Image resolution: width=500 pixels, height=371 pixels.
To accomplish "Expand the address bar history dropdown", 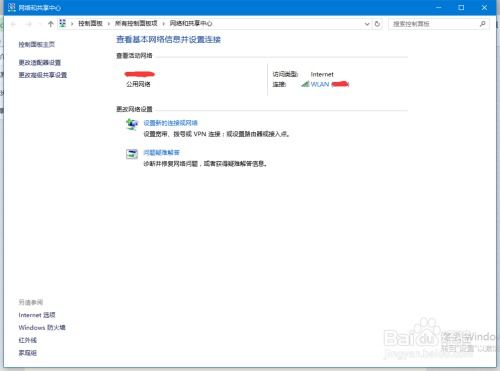I will (x=367, y=24).
